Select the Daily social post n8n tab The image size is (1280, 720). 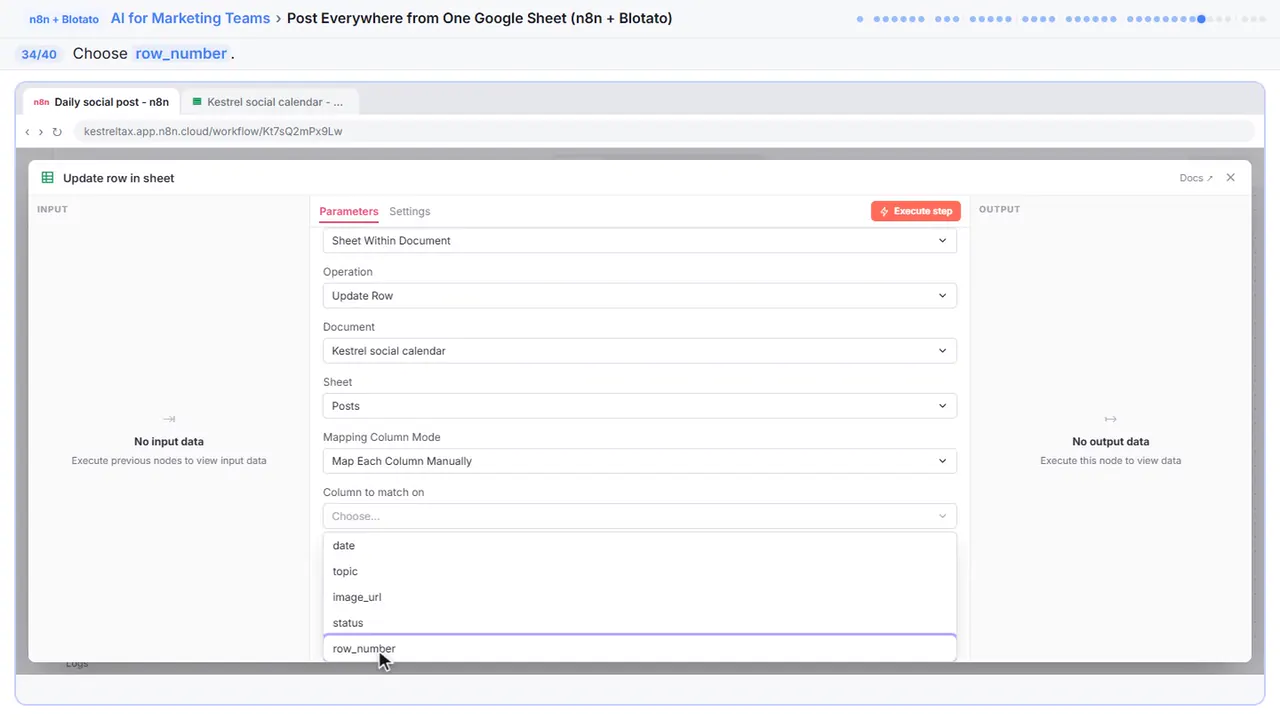(x=101, y=102)
